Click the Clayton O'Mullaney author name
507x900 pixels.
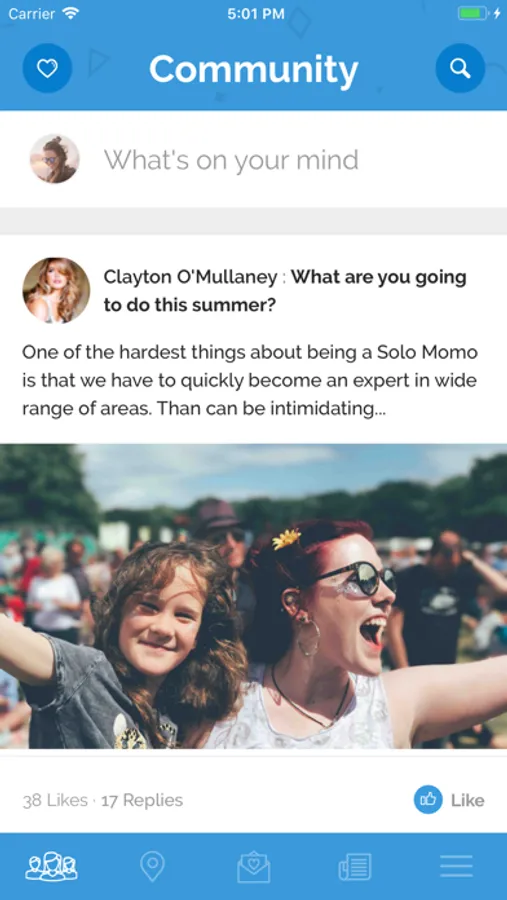tap(191, 278)
